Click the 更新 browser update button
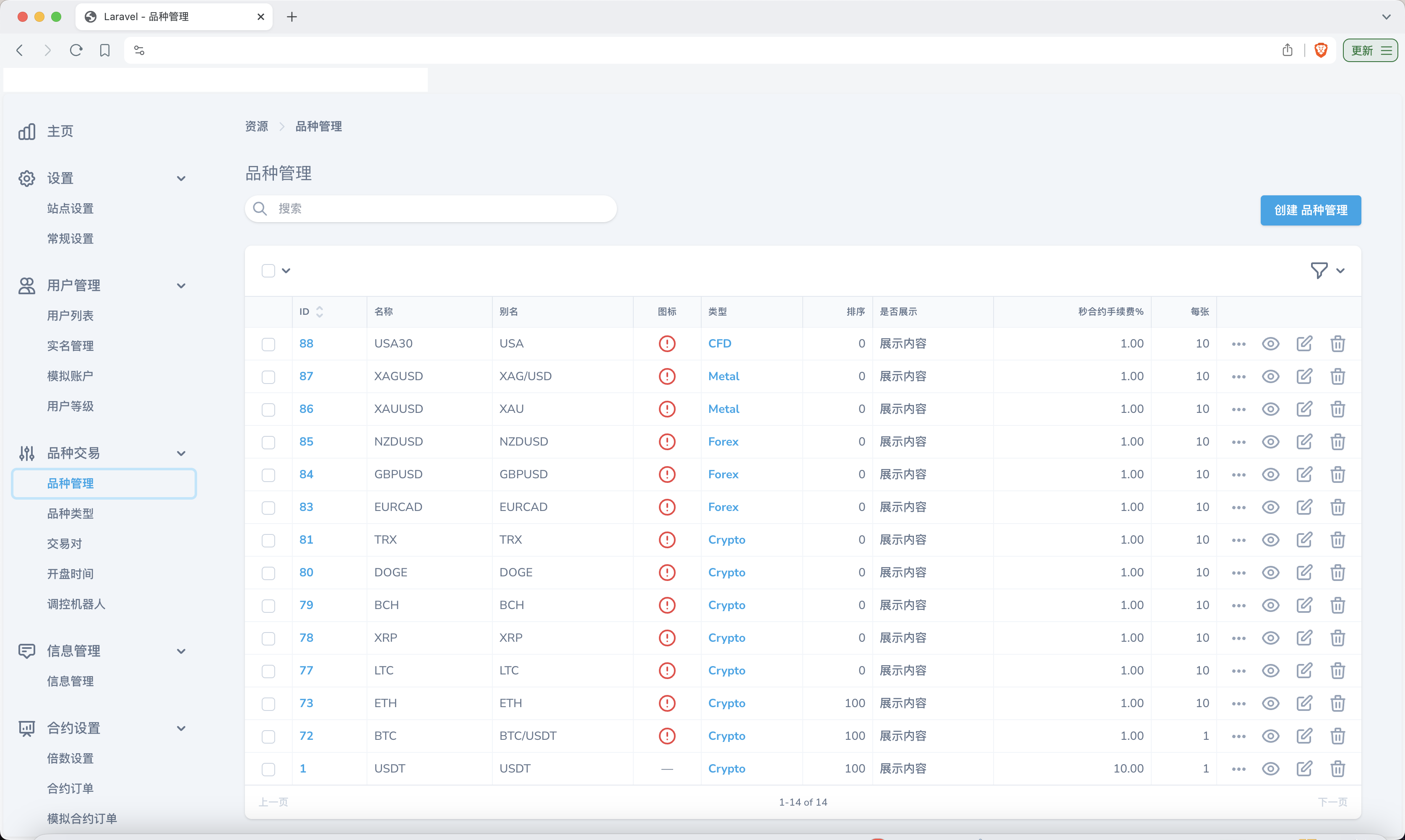The image size is (1405, 840). click(x=1370, y=50)
